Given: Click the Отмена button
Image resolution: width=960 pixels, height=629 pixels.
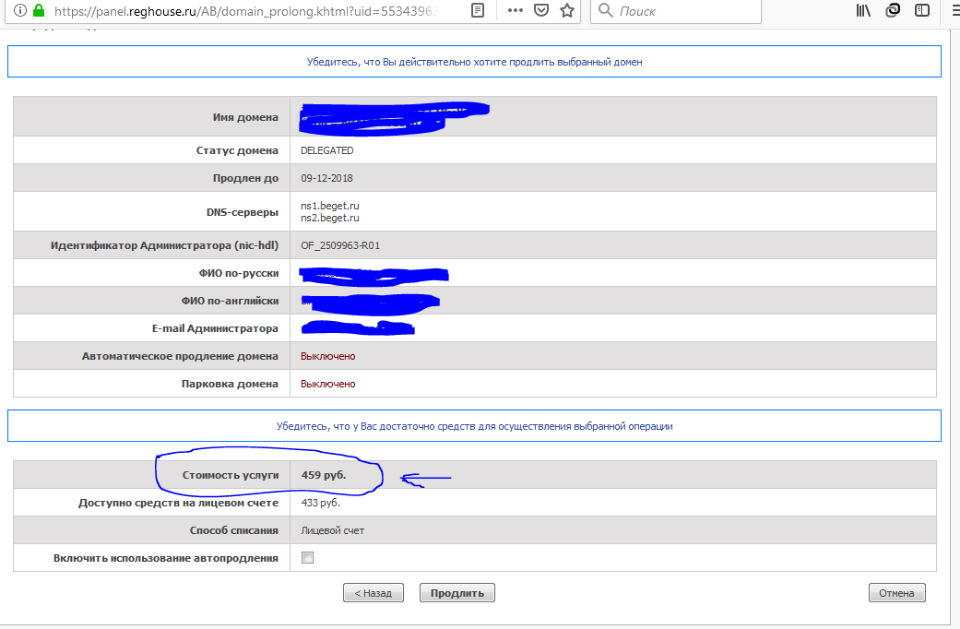Looking at the screenshot, I should coord(896,593).
